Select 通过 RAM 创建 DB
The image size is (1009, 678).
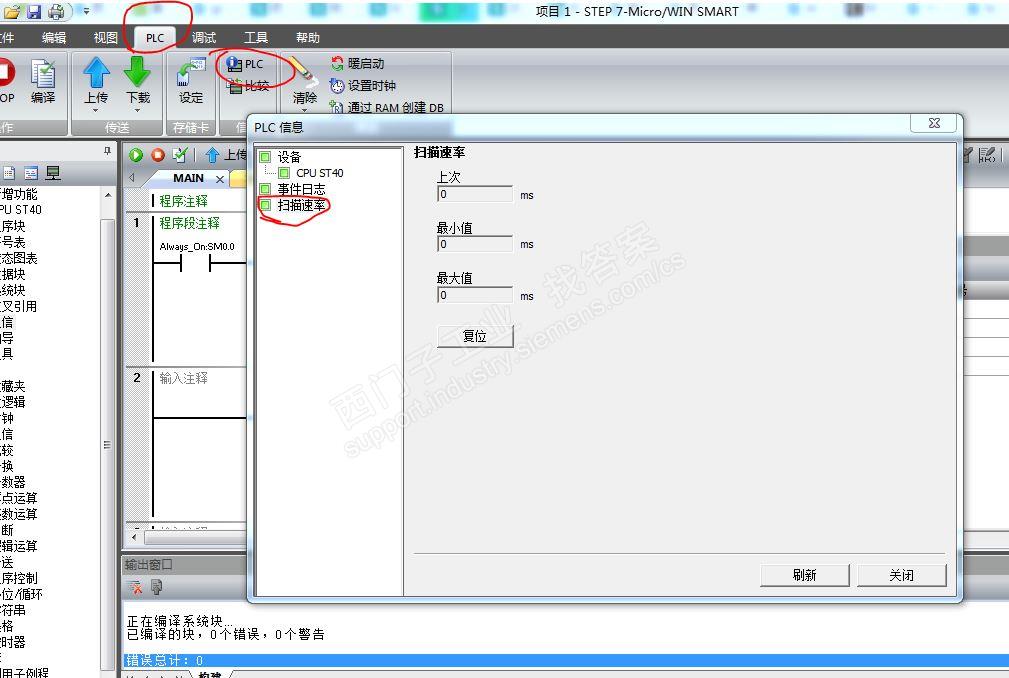coord(387,107)
